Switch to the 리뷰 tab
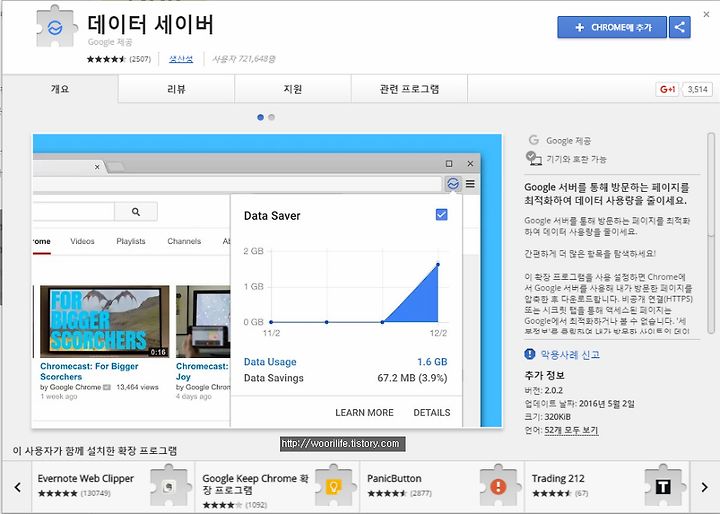This screenshot has width=720, height=514. 176,89
